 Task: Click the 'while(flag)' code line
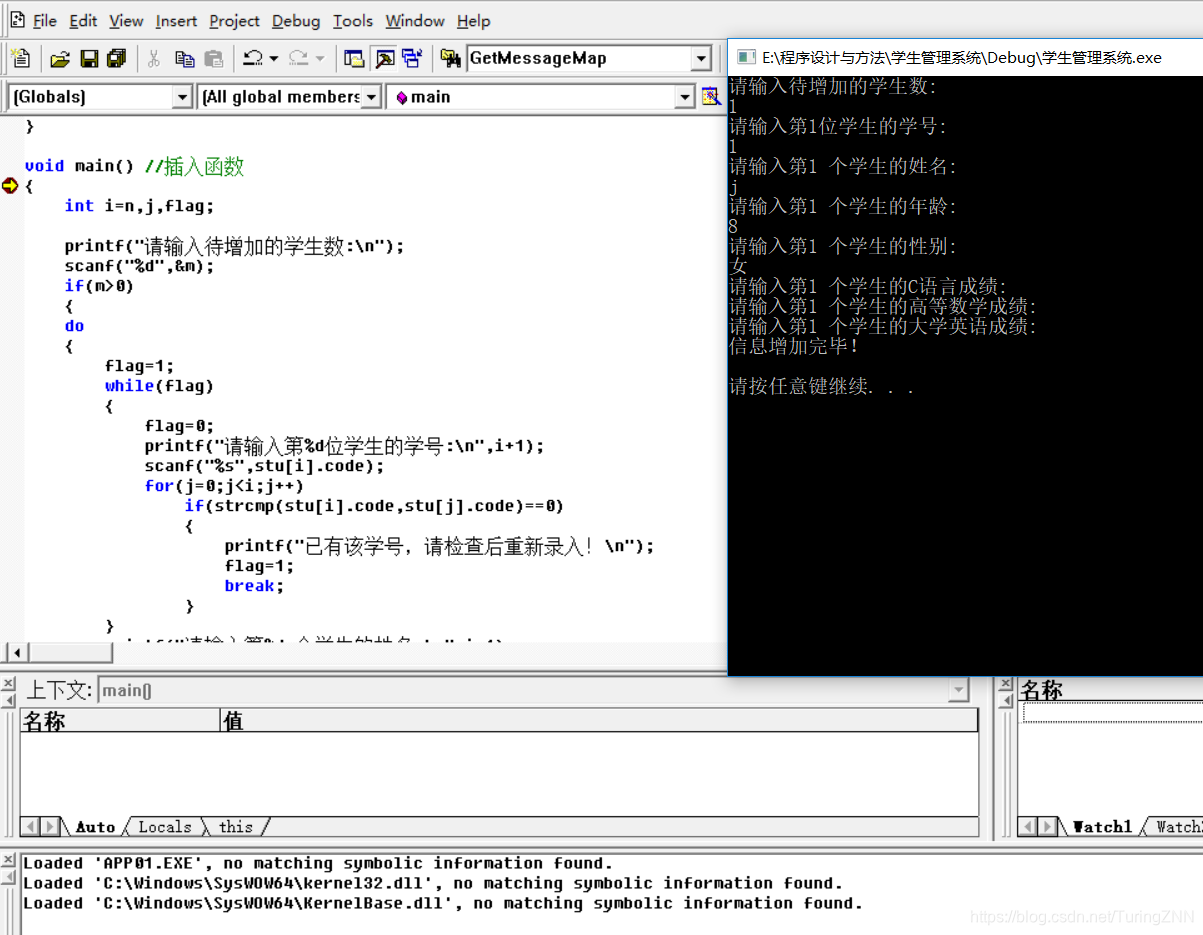point(159,386)
